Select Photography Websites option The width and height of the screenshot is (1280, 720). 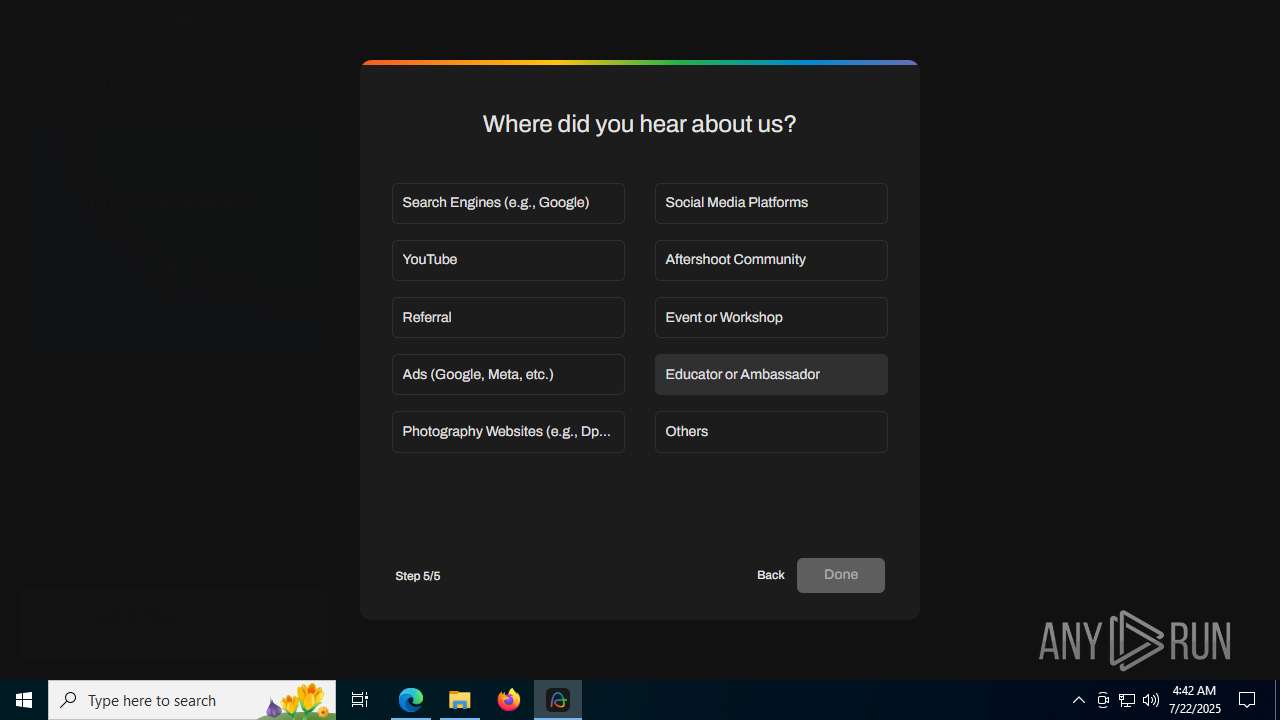(508, 432)
